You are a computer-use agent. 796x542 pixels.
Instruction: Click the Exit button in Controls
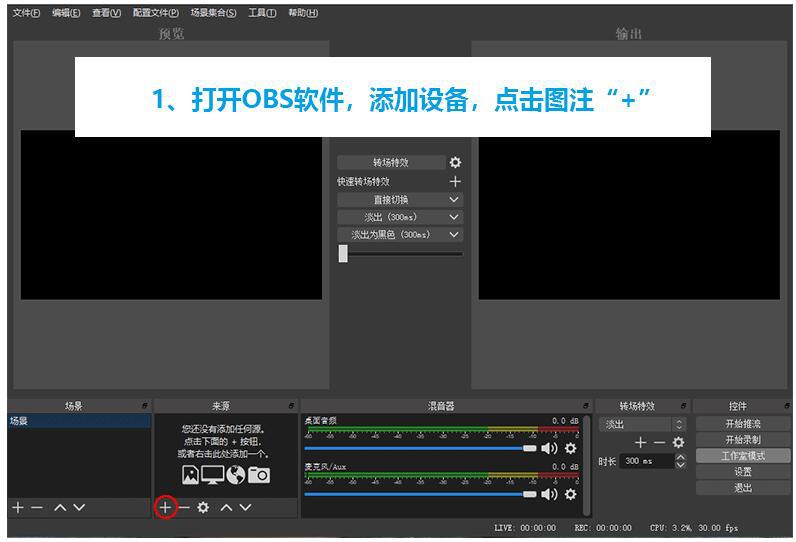click(743, 488)
